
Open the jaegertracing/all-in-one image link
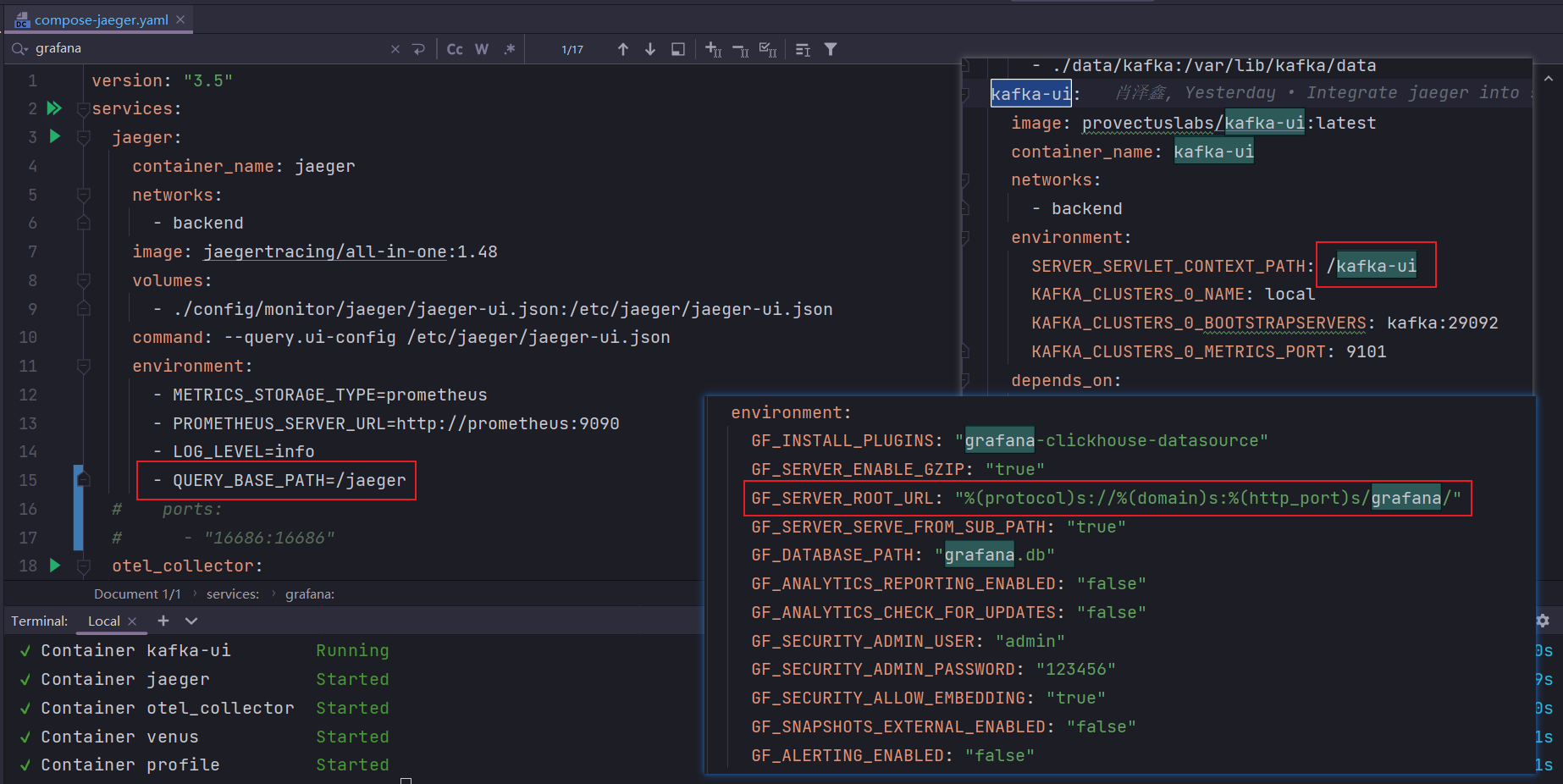325,251
